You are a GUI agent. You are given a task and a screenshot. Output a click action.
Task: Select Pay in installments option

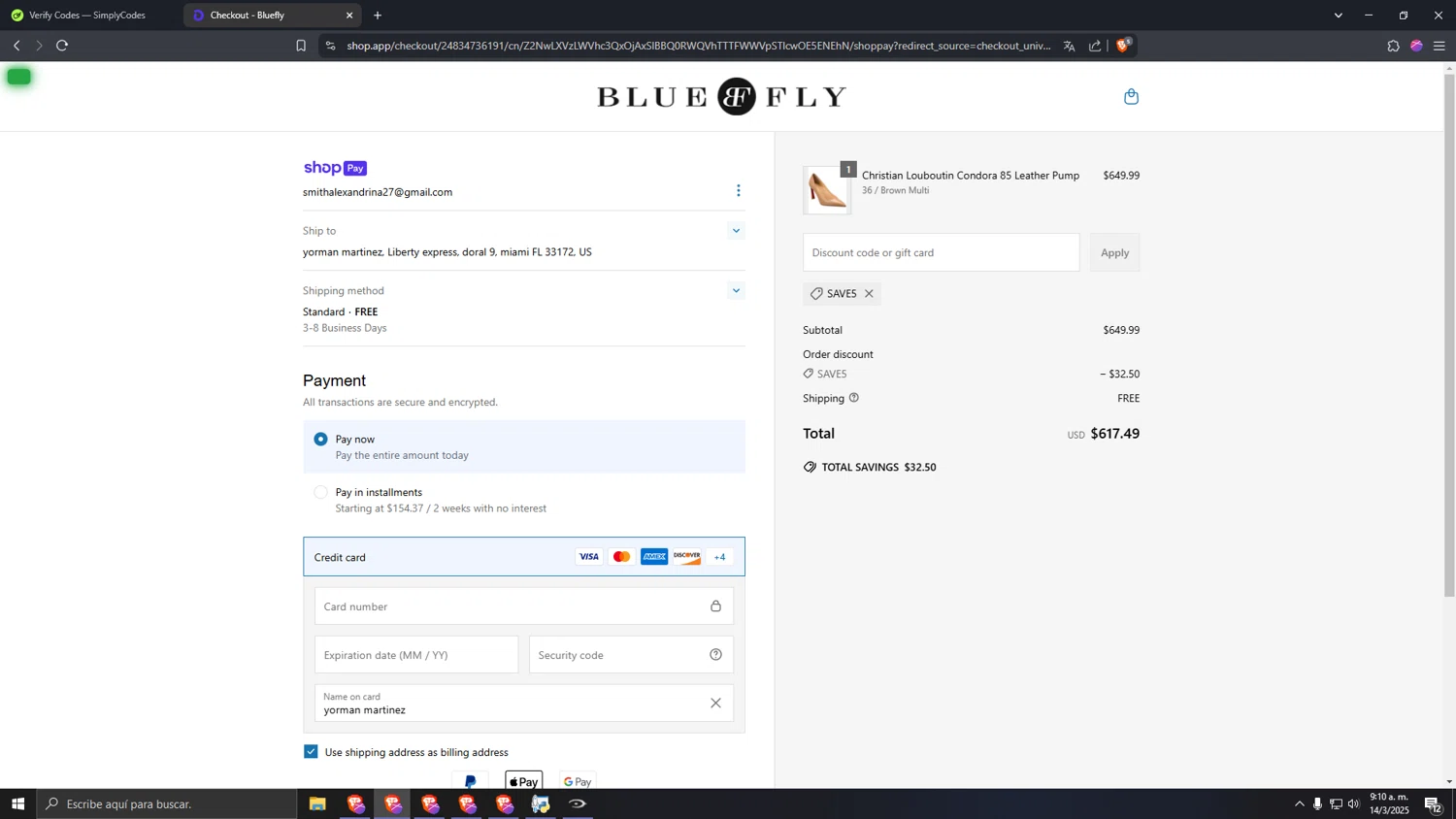pyautogui.click(x=321, y=492)
